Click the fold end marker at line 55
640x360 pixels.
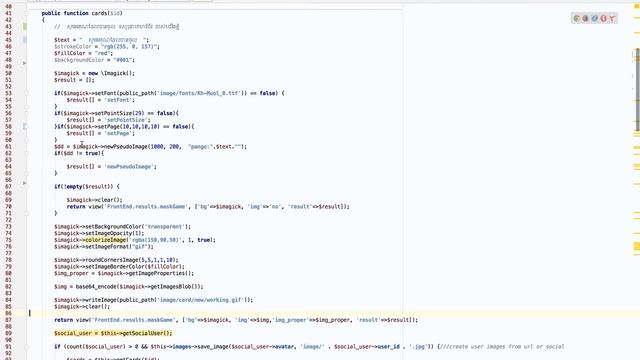point(27,107)
